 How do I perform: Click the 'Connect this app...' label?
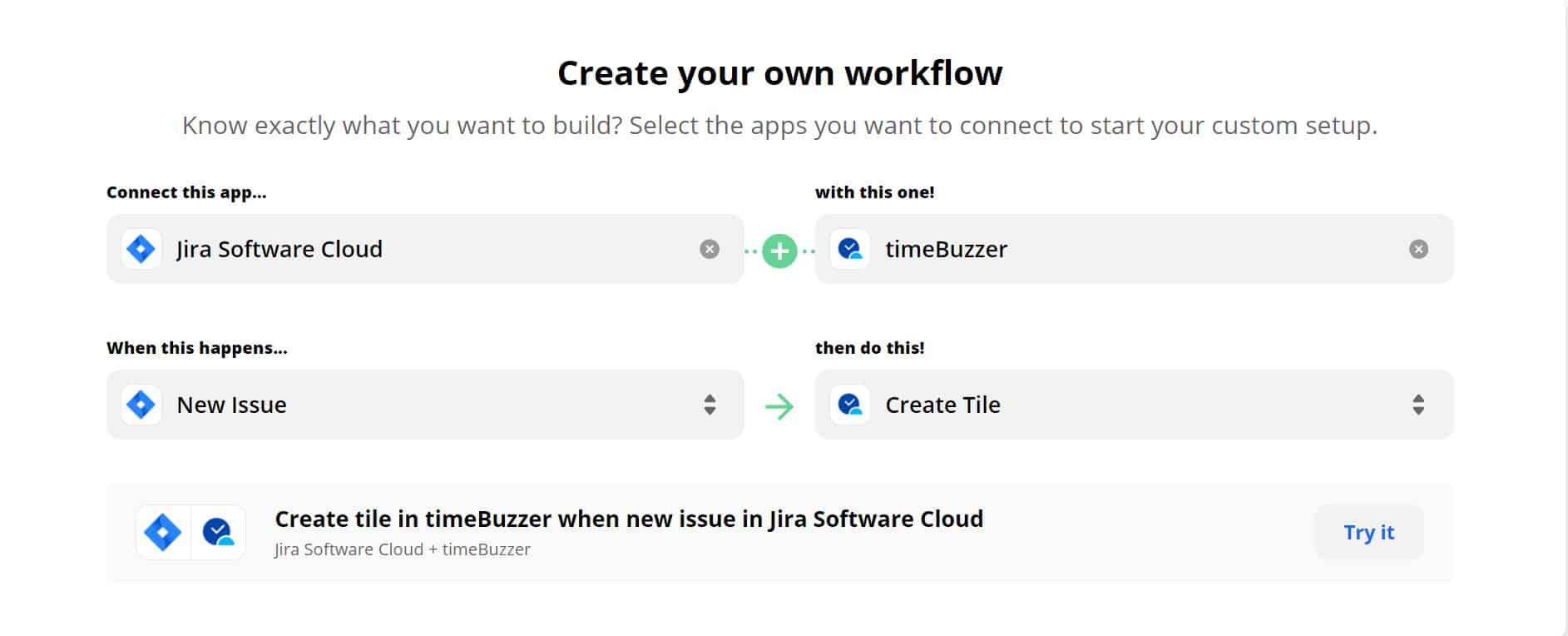pyautogui.click(x=186, y=192)
